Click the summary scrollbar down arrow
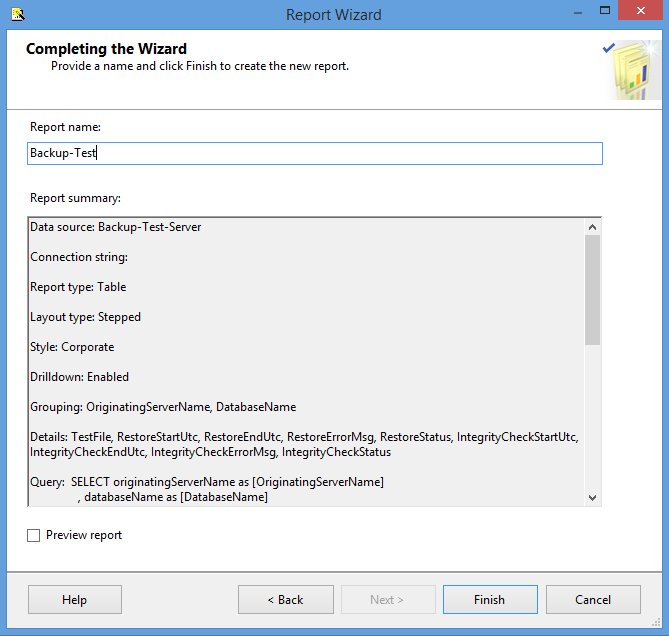 592,497
